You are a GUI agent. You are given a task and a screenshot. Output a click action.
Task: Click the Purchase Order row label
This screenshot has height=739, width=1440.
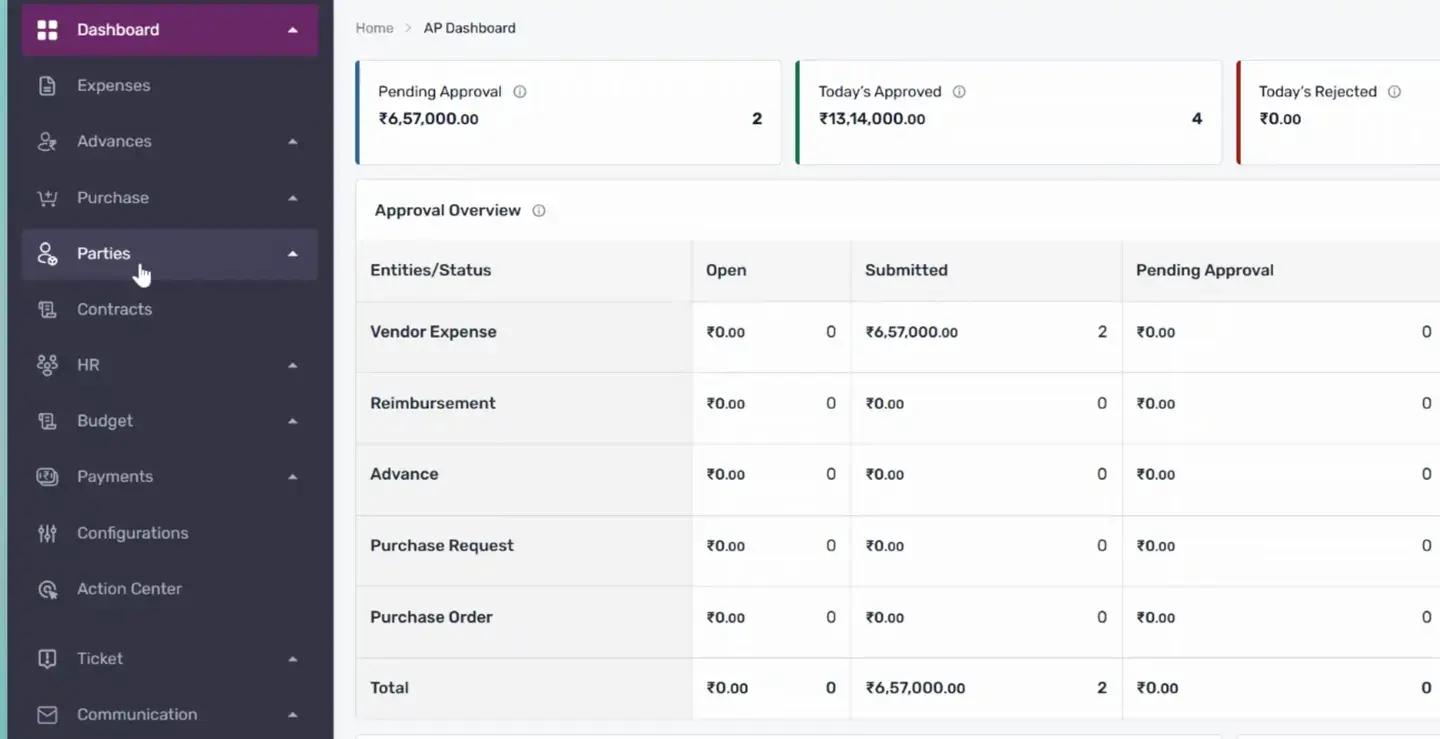pos(431,617)
